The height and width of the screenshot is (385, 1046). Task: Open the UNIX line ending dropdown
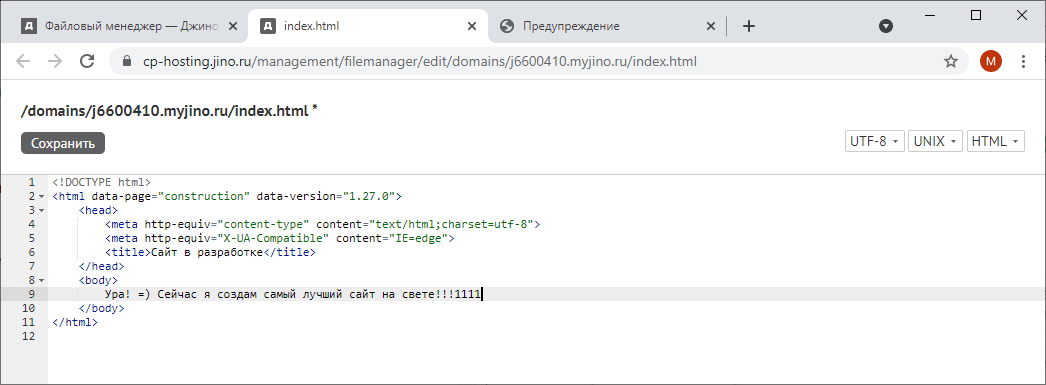[935, 141]
